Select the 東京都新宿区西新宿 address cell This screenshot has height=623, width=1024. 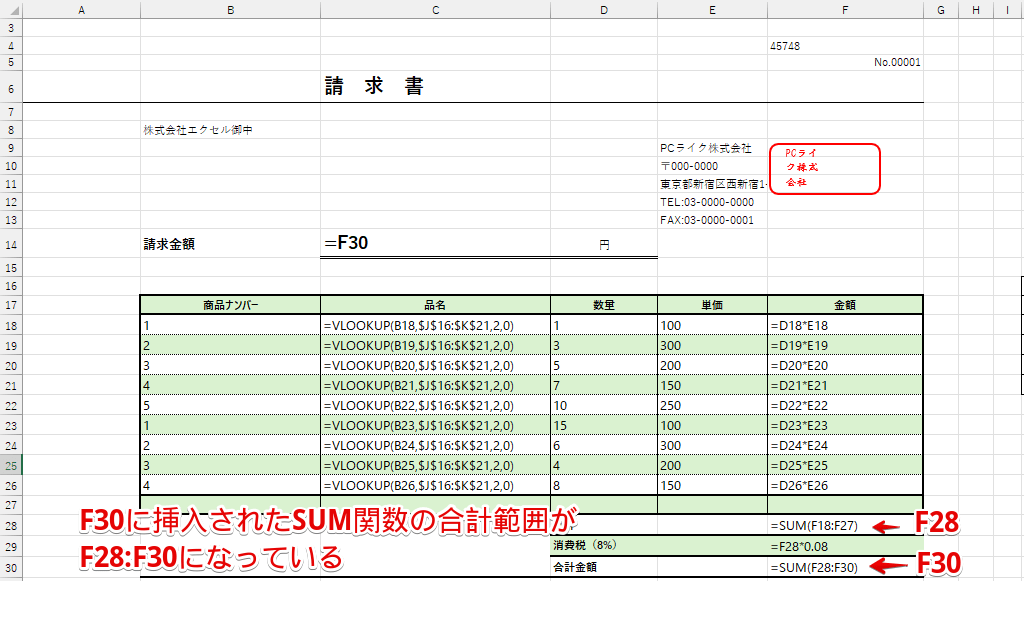pos(712,184)
